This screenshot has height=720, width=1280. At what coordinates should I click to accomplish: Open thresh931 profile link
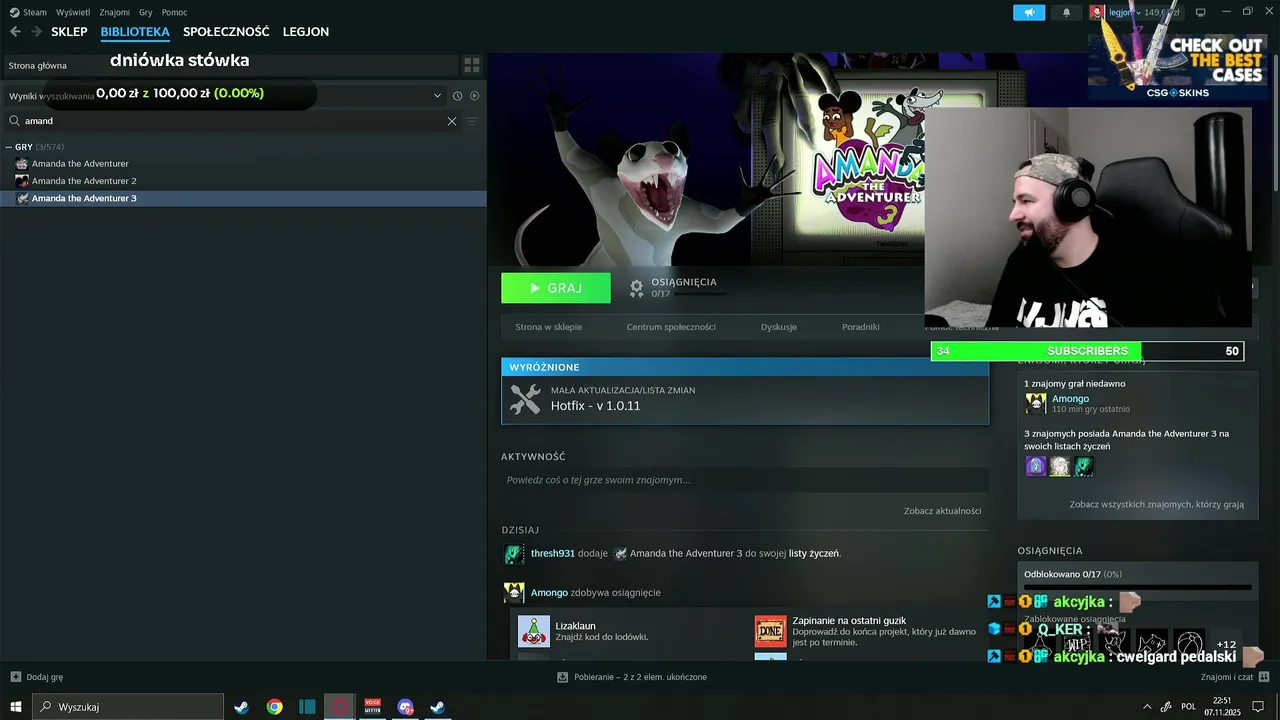(553, 553)
